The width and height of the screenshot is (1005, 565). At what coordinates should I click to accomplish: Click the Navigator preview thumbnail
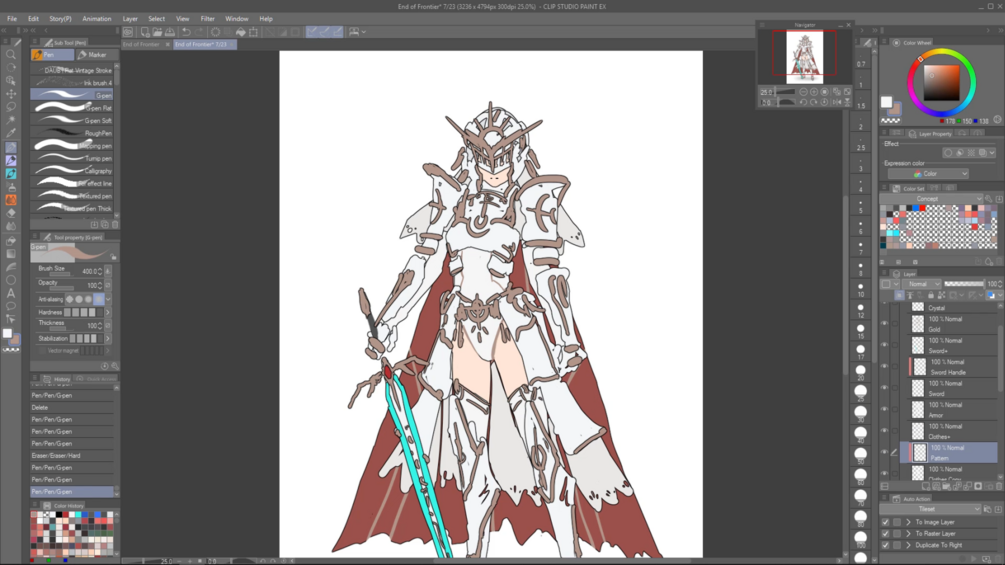pos(804,57)
